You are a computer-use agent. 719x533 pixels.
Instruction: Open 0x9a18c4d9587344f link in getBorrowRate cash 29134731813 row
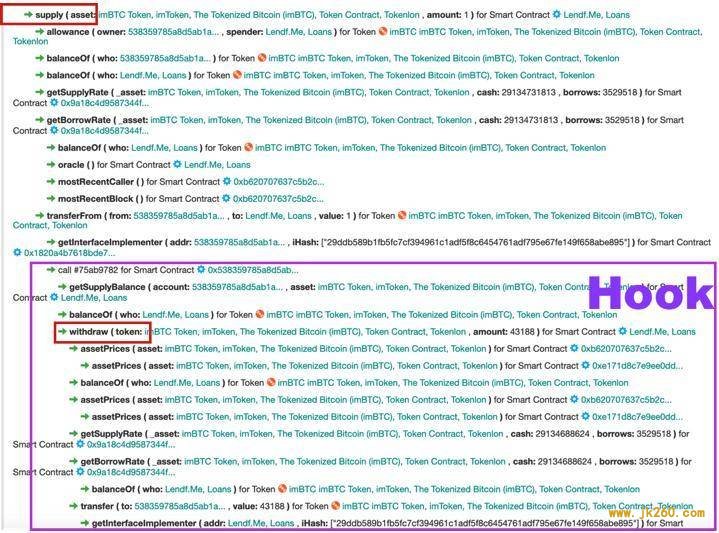tap(105, 131)
